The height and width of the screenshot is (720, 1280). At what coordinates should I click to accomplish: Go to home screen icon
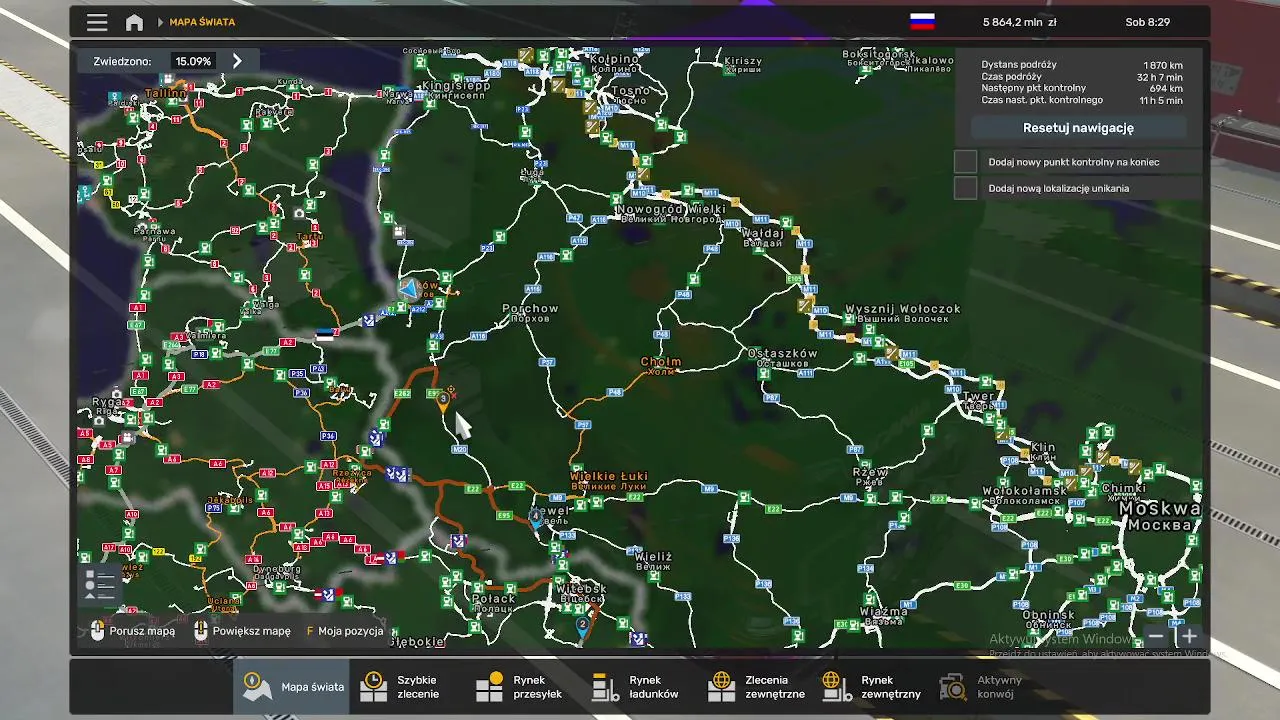[x=134, y=22]
